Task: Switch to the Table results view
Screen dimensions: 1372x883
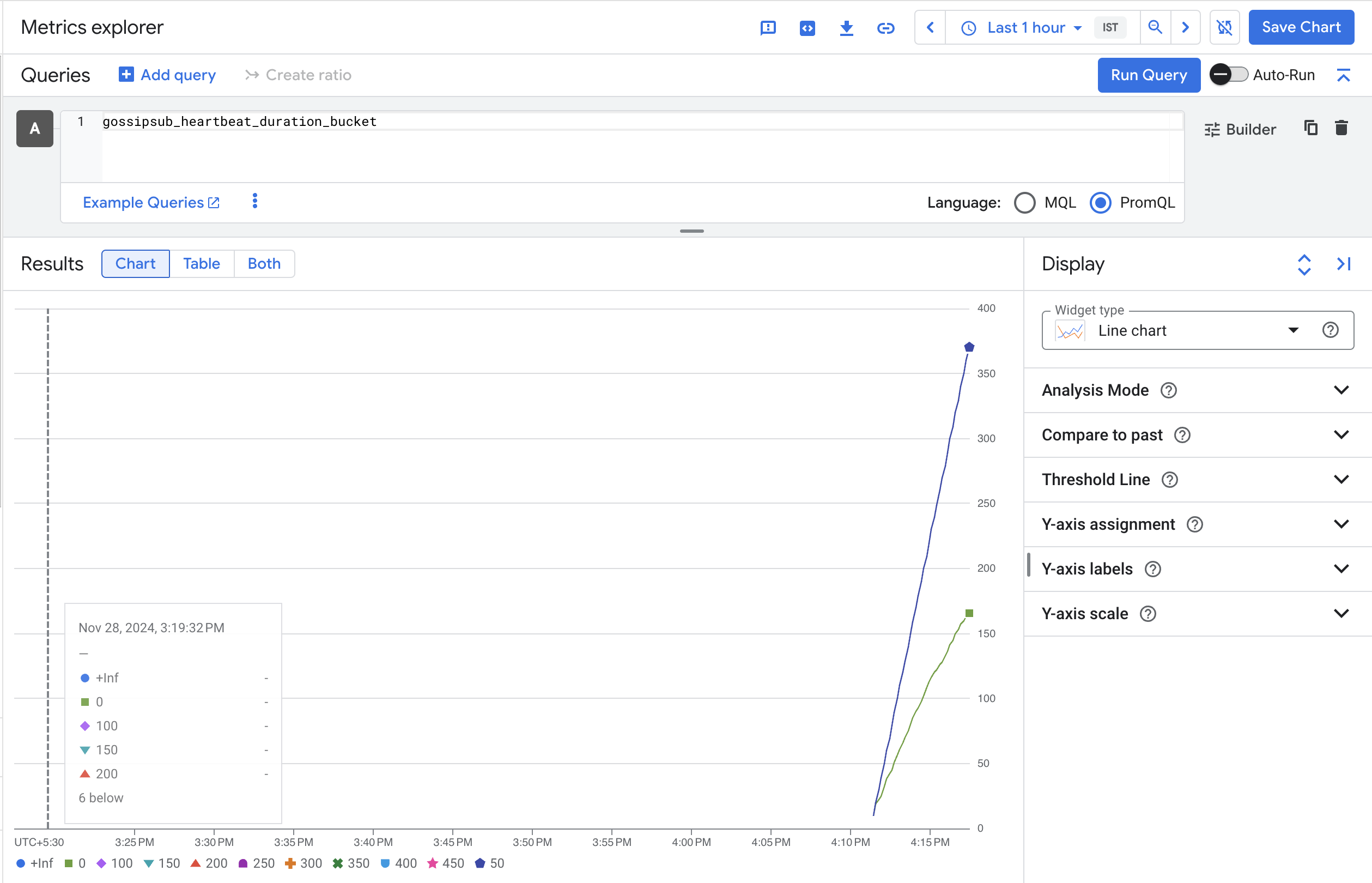Action: click(200, 264)
